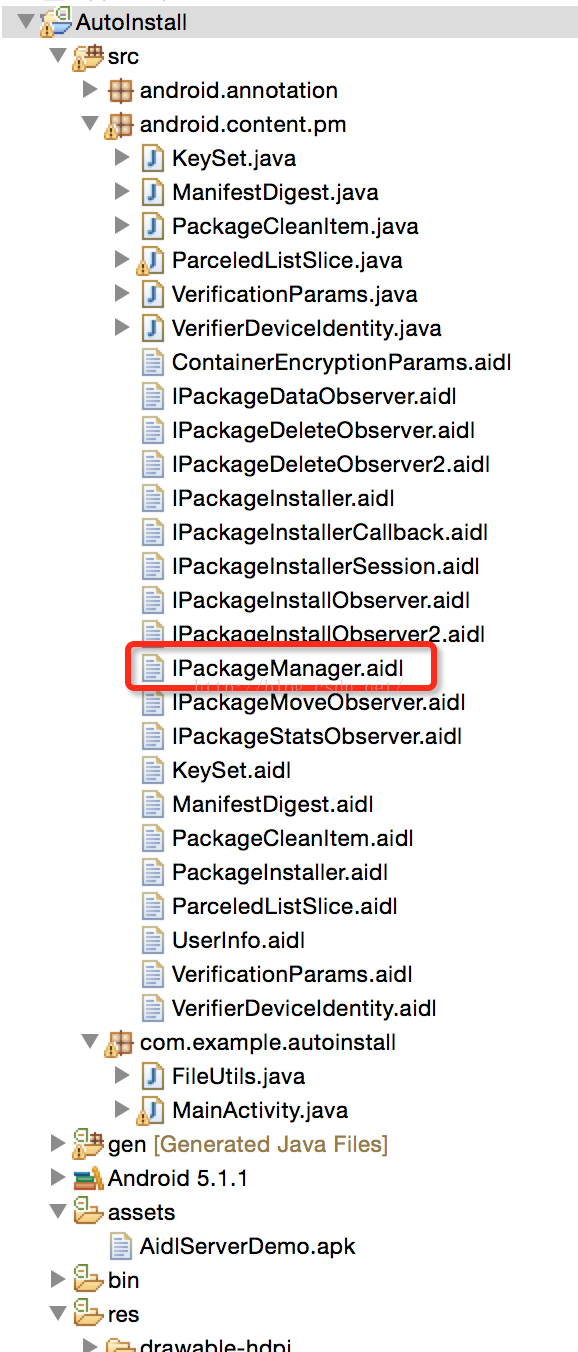Select the res folder label
The image size is (578, 1352).
click(x=123, y=1314)
